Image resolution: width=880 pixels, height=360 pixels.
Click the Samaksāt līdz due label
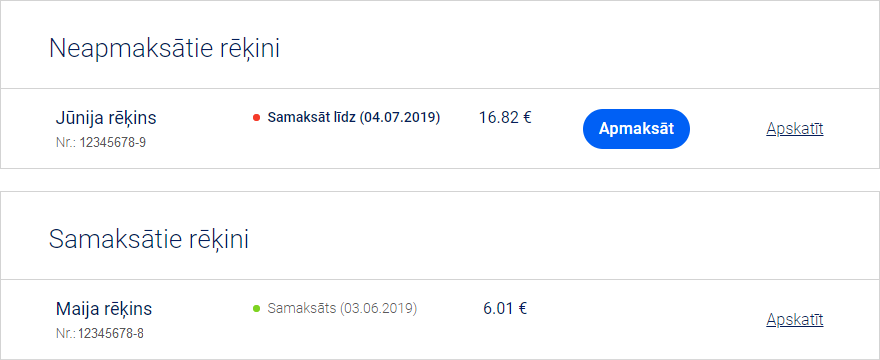(311, 117)
